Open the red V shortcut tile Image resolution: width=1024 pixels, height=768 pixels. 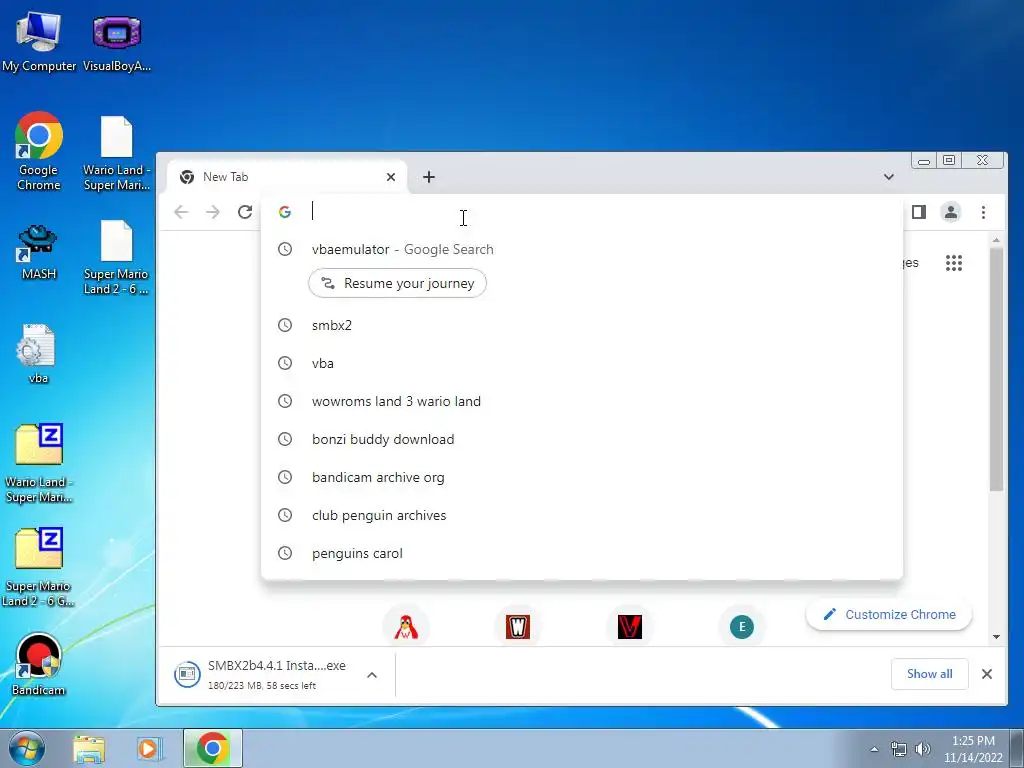(x=630, y=626)
